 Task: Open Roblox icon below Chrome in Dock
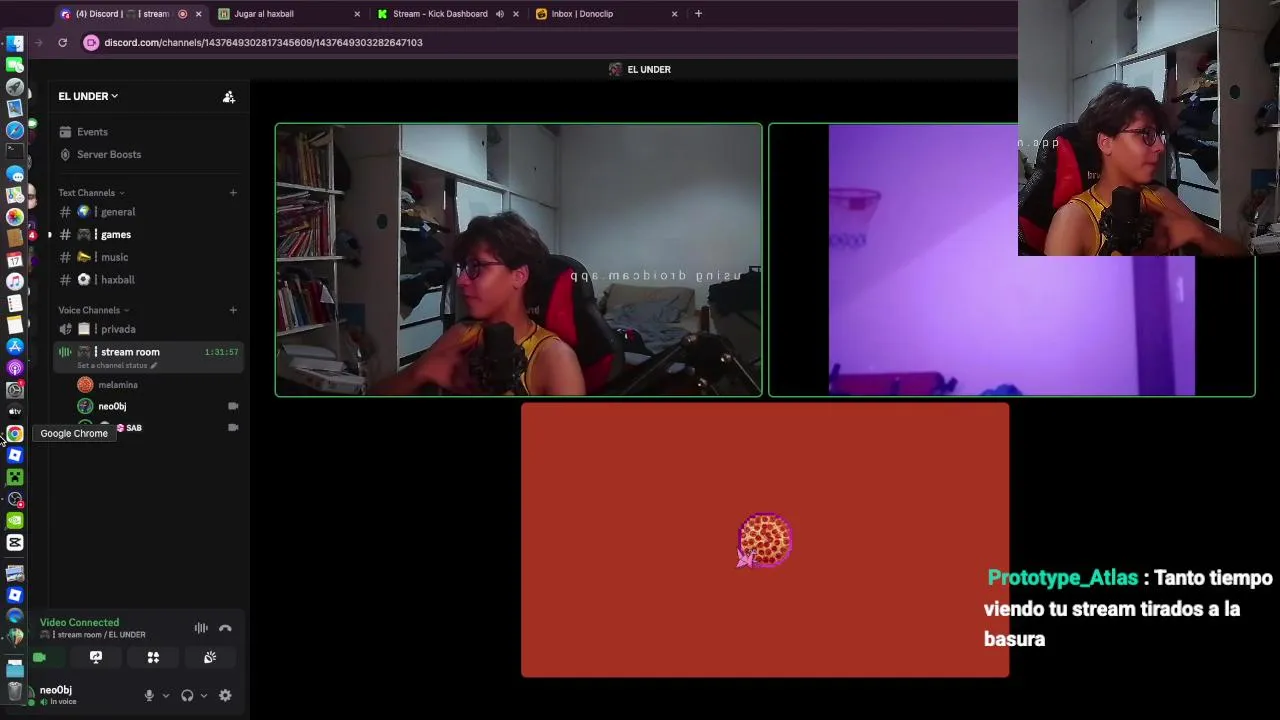tap(15, 455)
